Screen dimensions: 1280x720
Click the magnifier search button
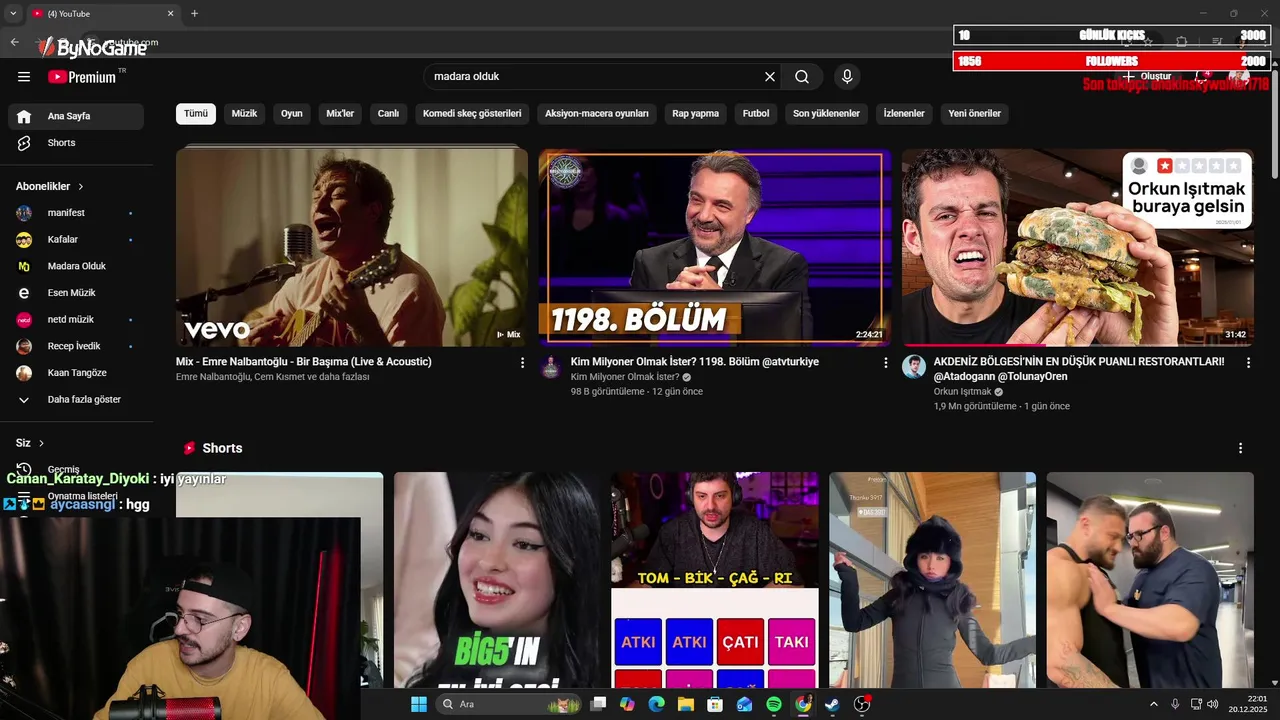point(802,76)
